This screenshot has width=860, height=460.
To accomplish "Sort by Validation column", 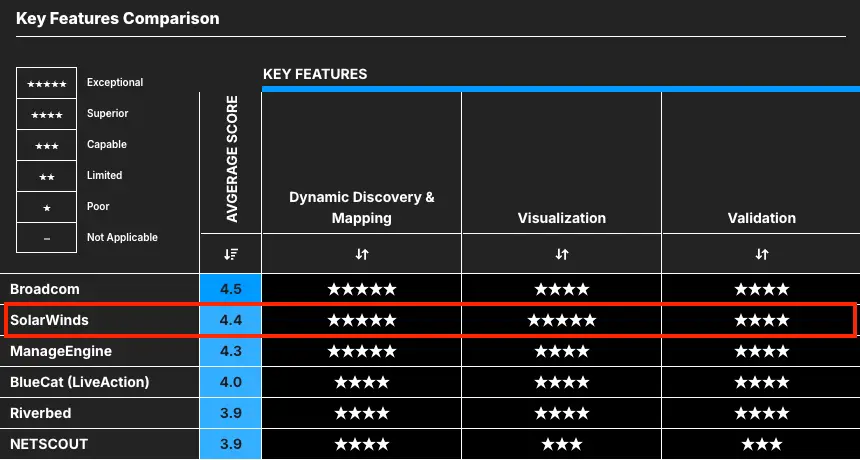I will coord(762,254).
